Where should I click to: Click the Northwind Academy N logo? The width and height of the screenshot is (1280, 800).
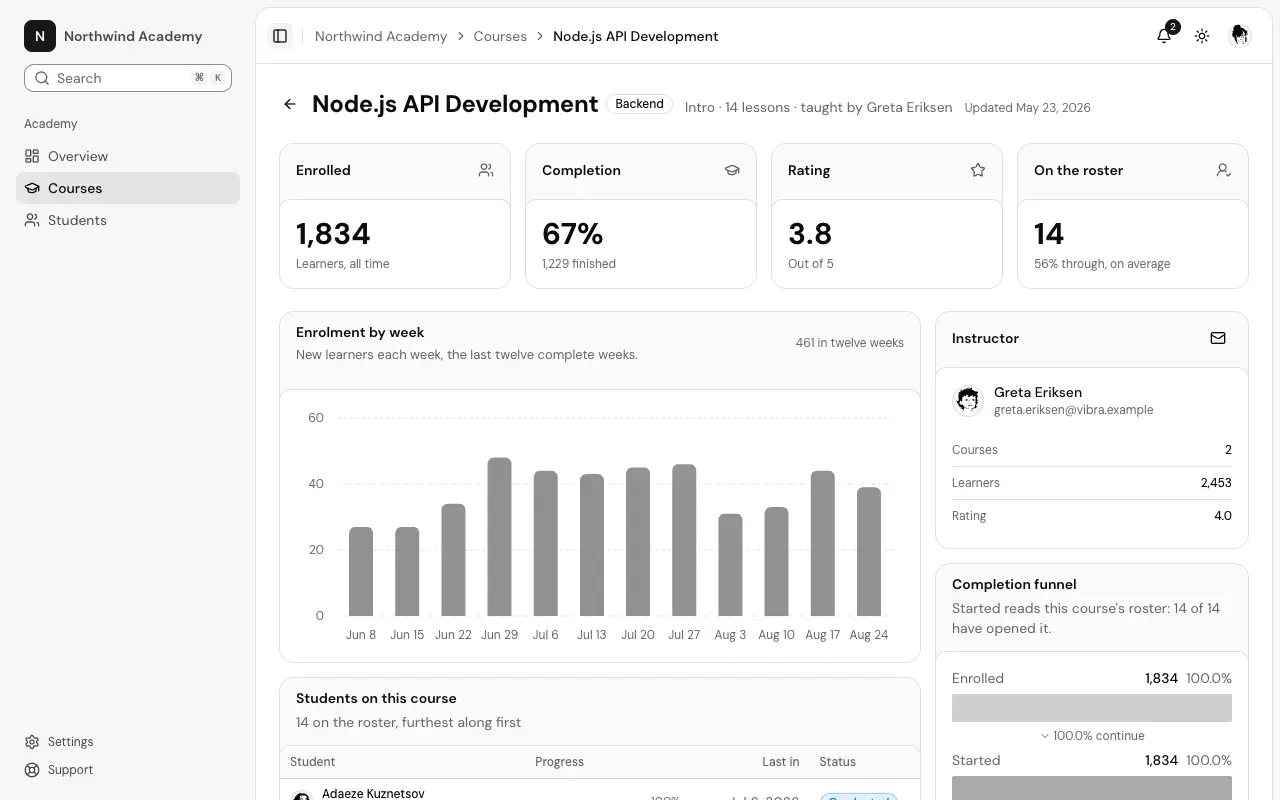point(40,36)
